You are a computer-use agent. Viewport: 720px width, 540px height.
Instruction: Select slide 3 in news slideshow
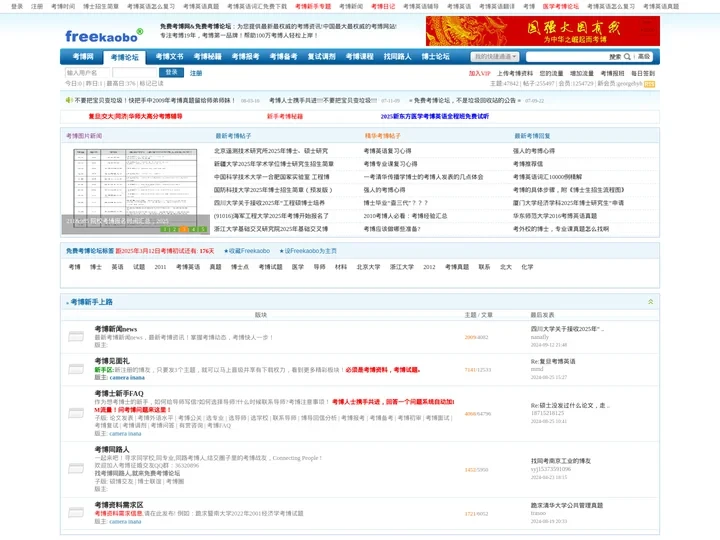tap(184, 229)
